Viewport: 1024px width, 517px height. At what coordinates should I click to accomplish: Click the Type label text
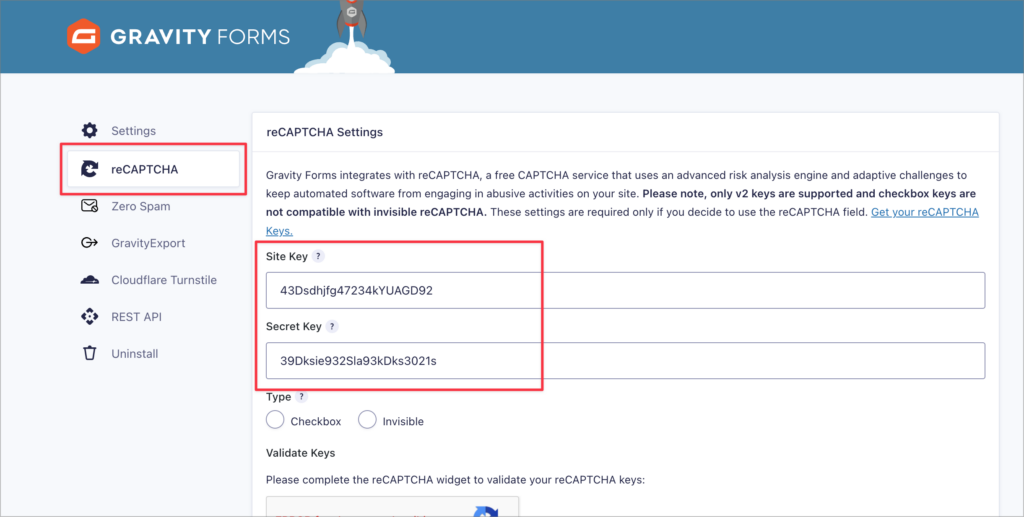pyautogui.click(x=278, y=397)
